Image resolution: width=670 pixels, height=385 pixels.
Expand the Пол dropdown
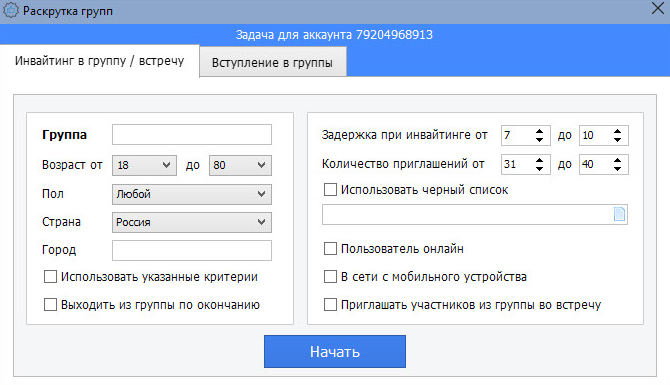[x=192, y=194]
